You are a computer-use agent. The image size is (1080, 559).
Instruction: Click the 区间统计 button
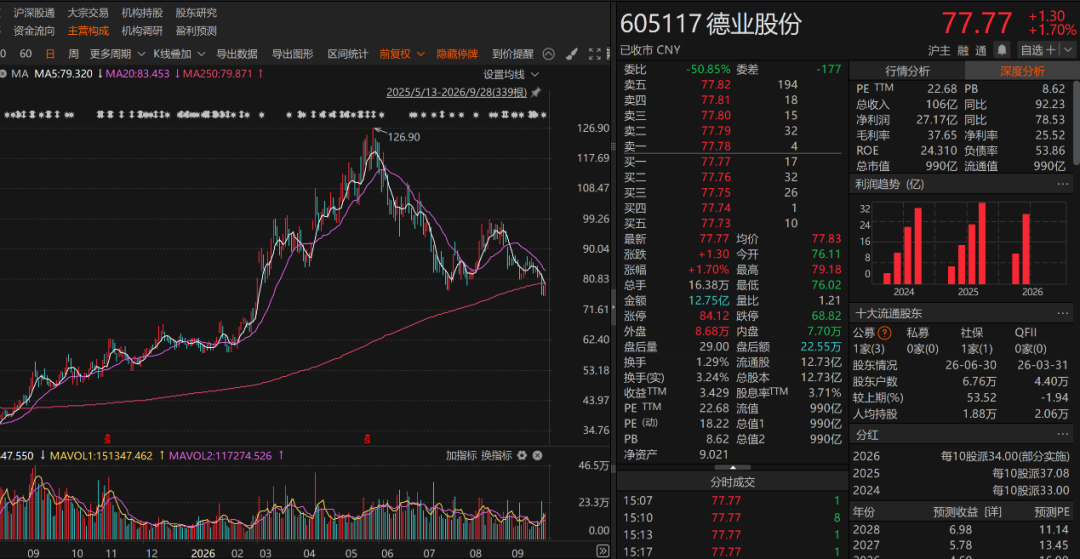pos(347,54)
